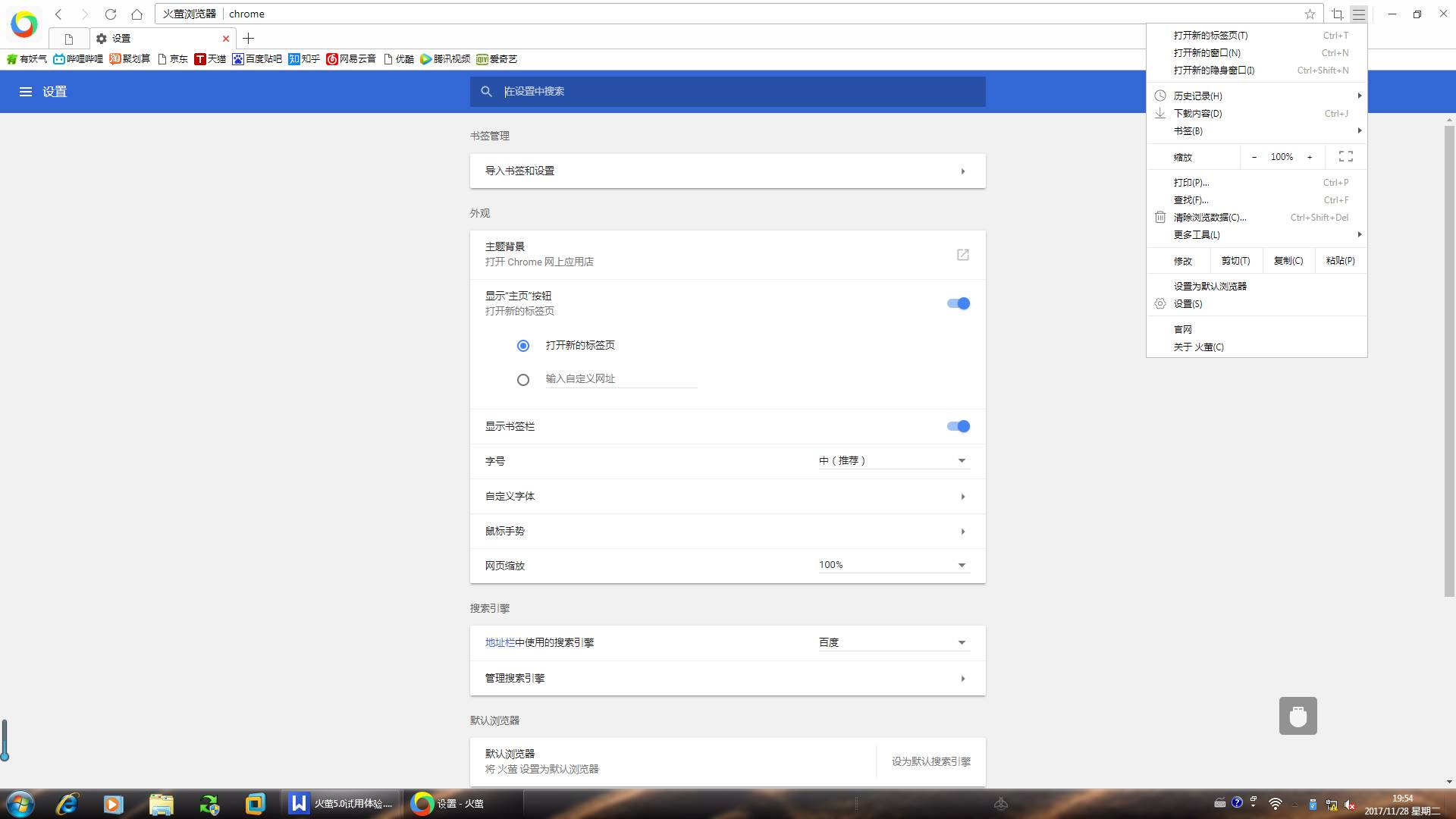Click the zoom plus button in menu
This screenshot has height=819, width=1456.
pyautogui.click(x=1310, y=157)
